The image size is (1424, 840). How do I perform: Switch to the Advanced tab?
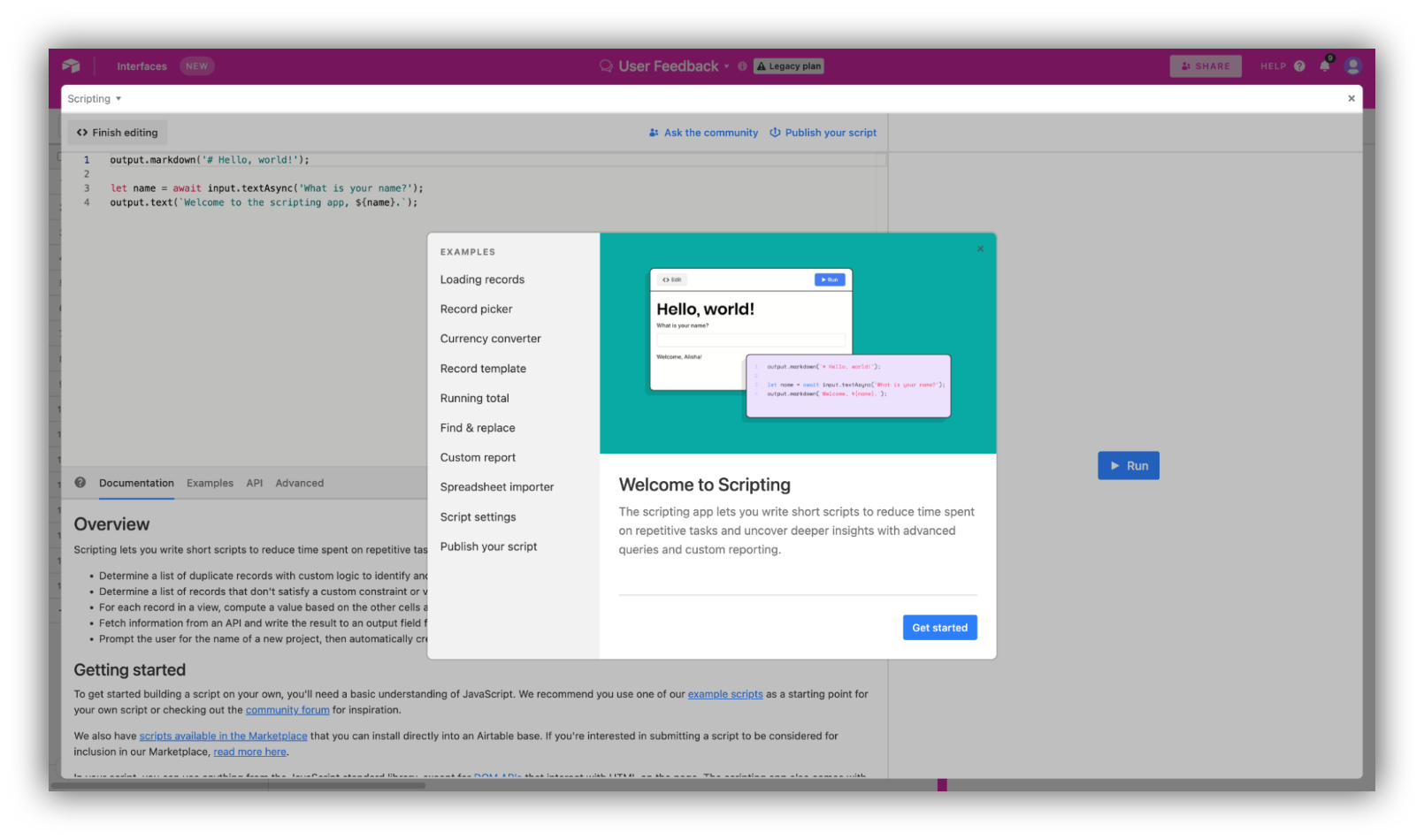tap(300, 483)
